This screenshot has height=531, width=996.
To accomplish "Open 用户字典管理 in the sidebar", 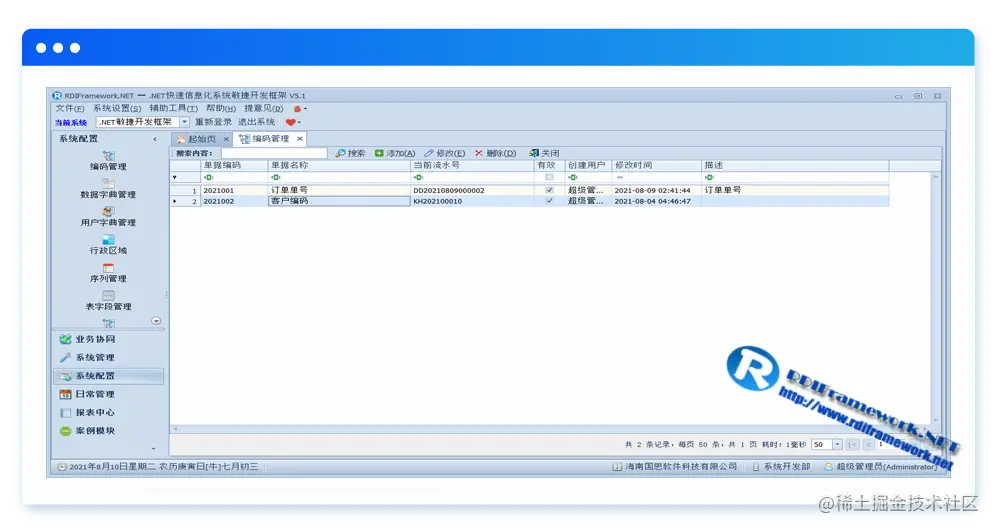I will [108, 217].
